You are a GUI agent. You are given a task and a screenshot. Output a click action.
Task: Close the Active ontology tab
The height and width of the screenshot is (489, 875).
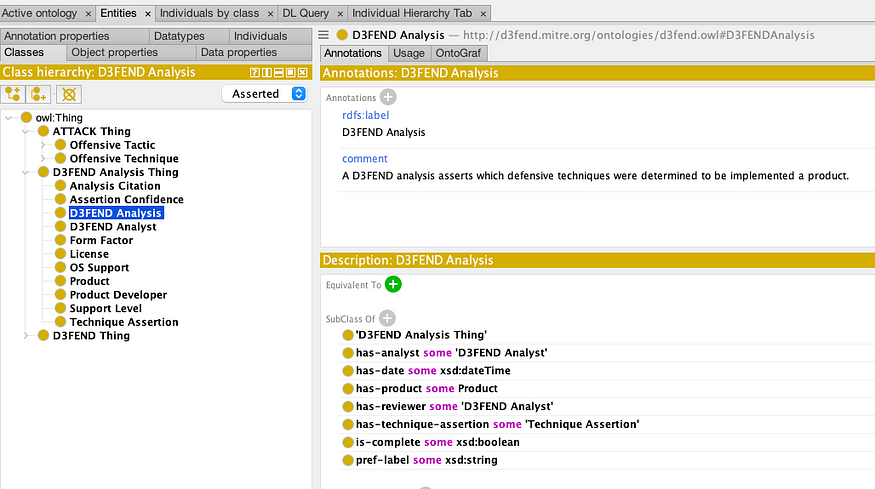(88, 13)
